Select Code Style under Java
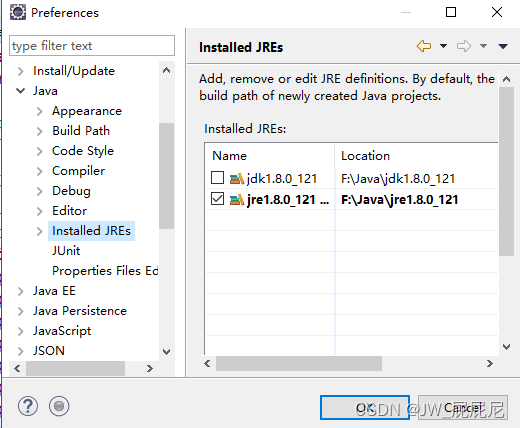The image size is (520, 428). point(83,151)
